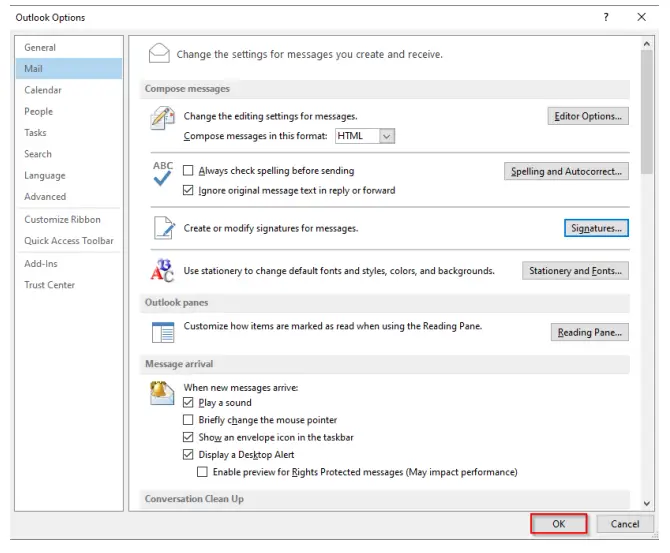Click the envelope icon beside the Mail settings heading
This screenshot has height=553, width=670.
click(x=159, y=53)
